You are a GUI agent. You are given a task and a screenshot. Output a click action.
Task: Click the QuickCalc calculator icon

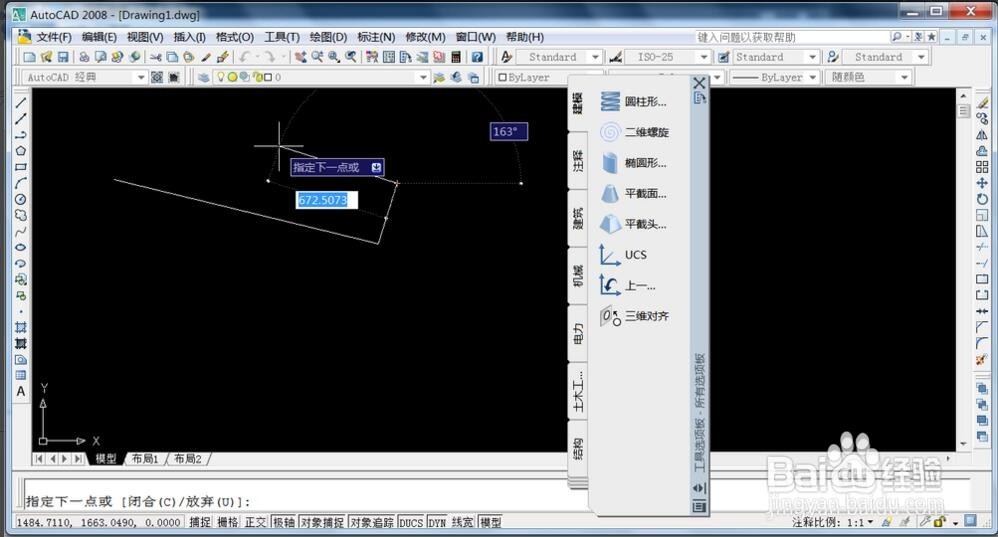[x=456, y=57]
